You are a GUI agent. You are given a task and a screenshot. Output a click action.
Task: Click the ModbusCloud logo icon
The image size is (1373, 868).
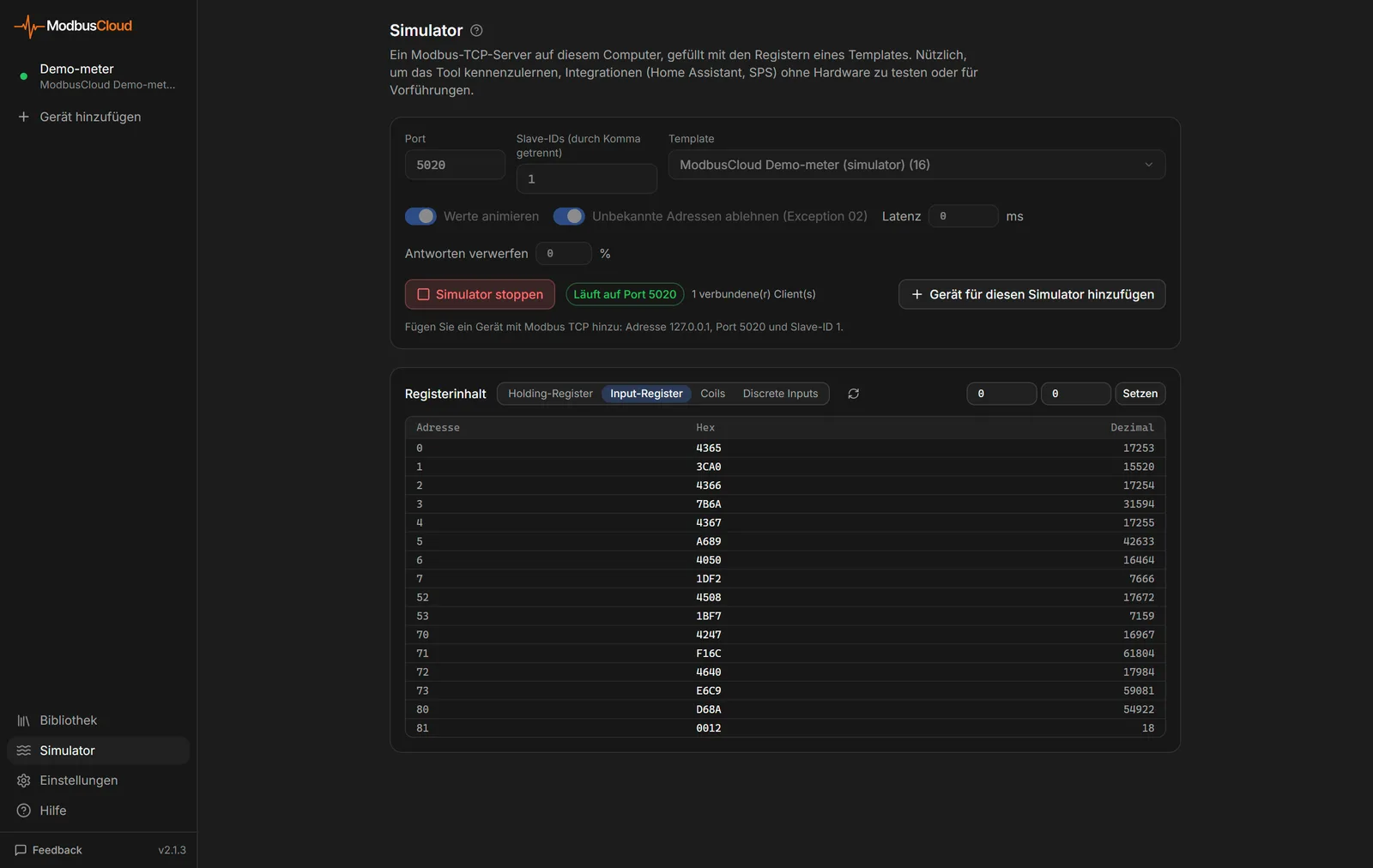click(28, 26)
